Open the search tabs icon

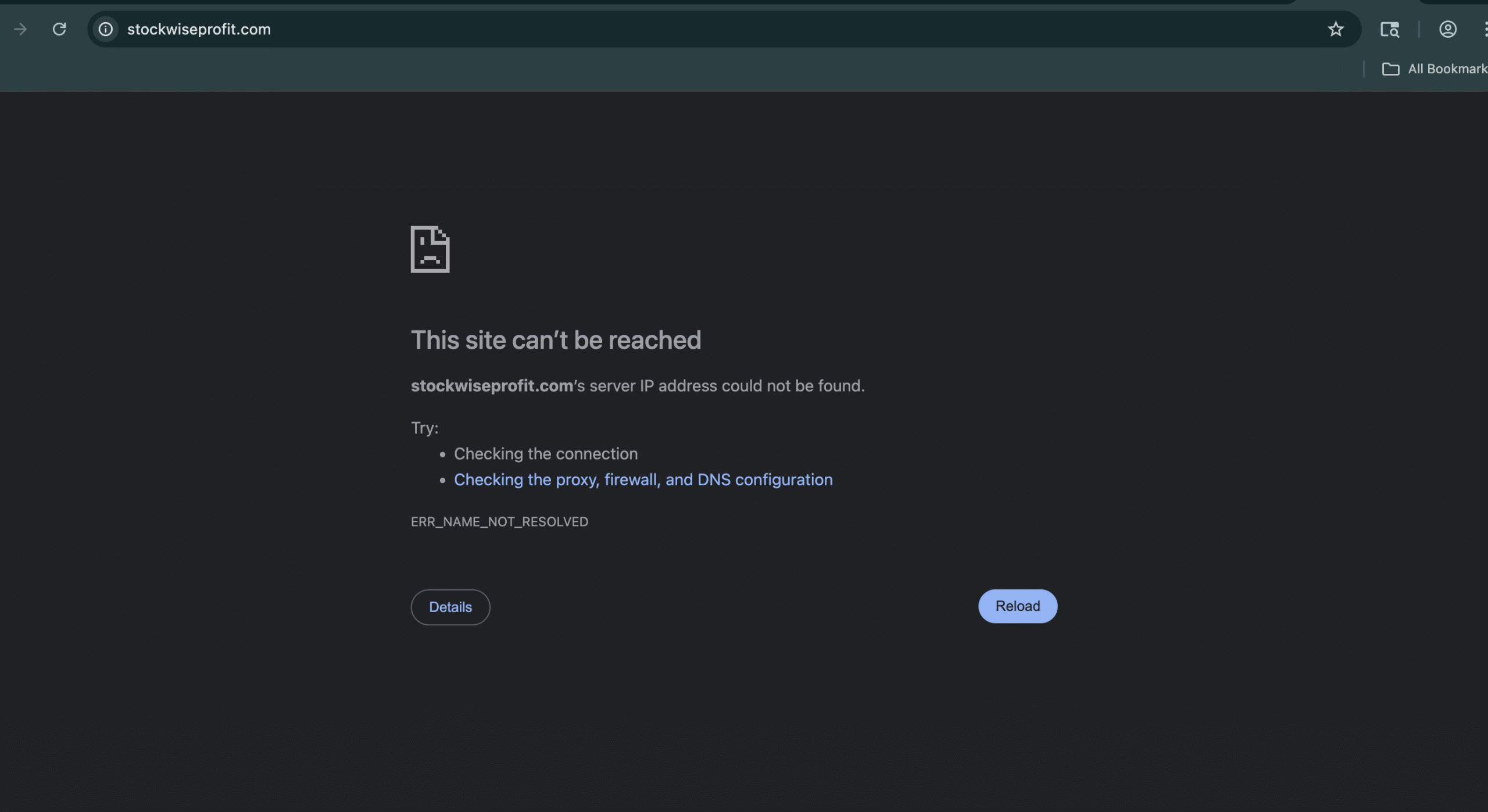(x=1389, y=29)
